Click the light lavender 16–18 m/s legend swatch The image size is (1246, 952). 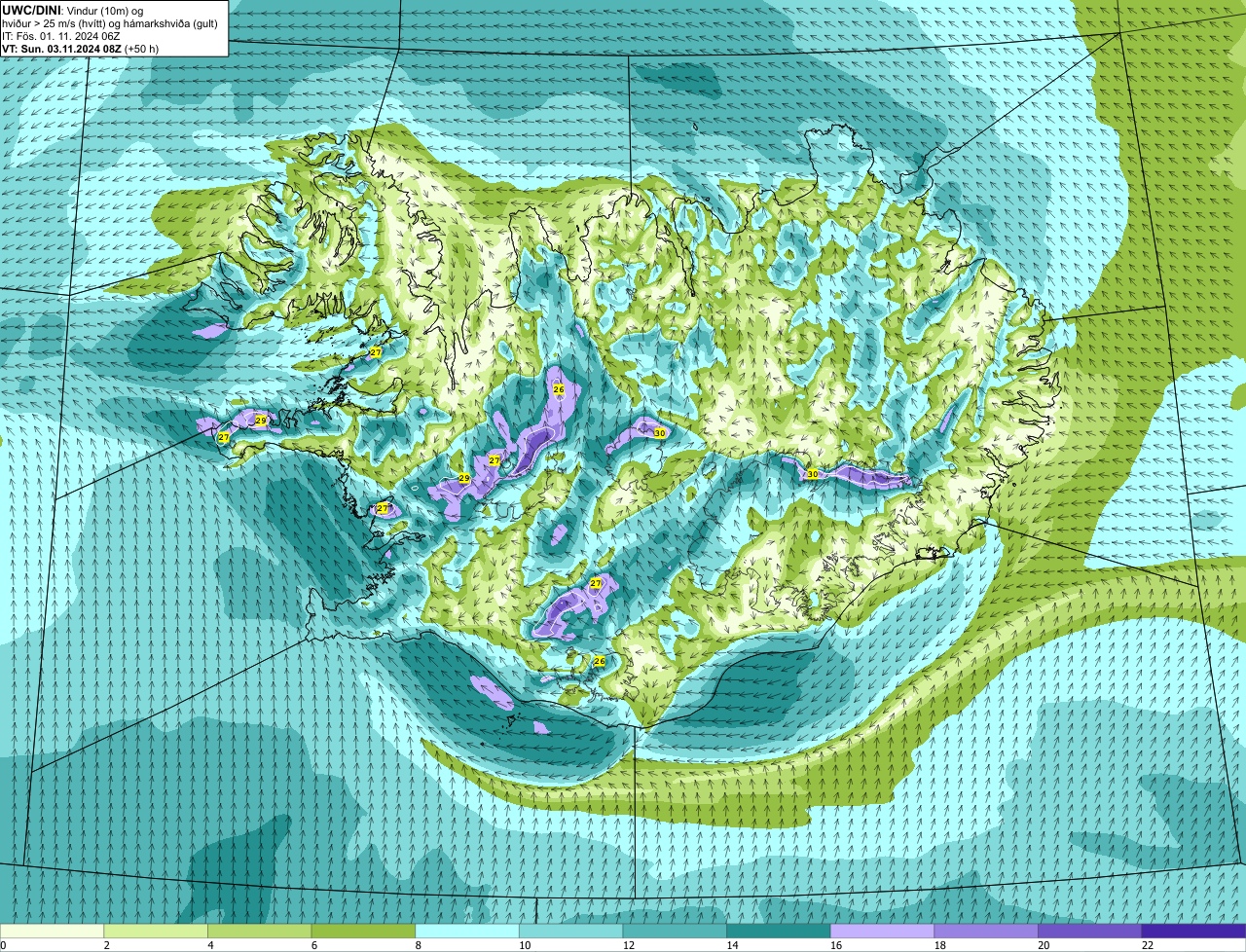click(883, 931)
